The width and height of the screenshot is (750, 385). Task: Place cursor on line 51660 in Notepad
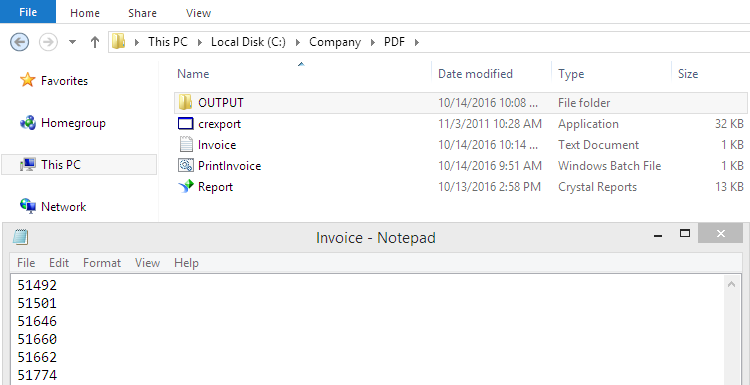pyautogui.click(x=37, y=339)
